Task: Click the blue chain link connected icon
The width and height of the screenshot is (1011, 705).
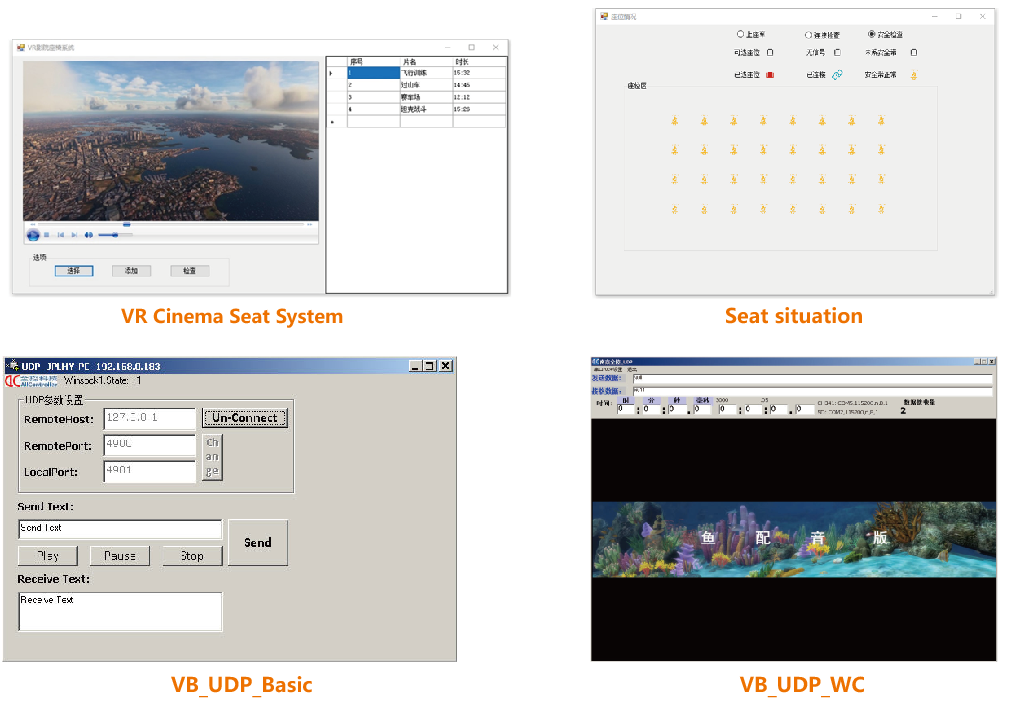Action: [x=837, y=75]
